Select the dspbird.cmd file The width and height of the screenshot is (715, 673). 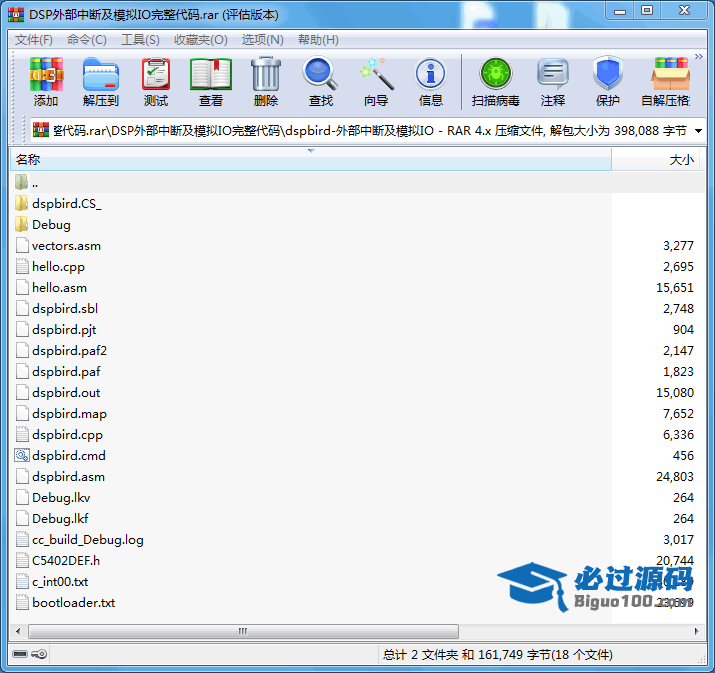(68, 456)
